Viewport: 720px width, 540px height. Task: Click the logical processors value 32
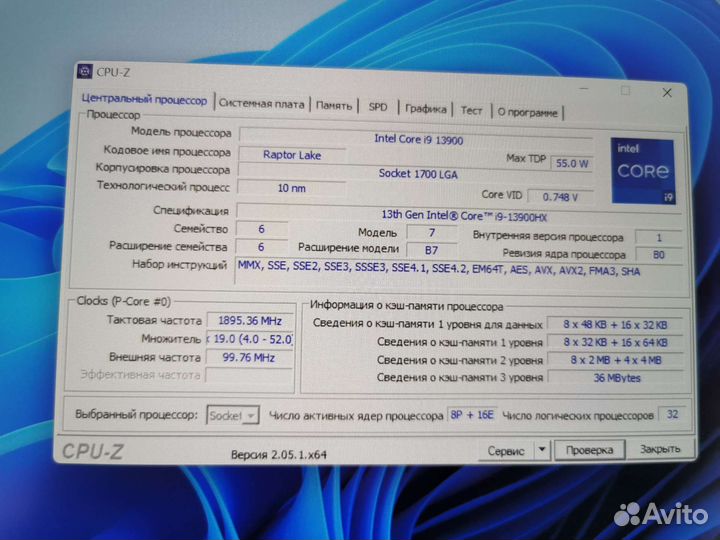672,414
